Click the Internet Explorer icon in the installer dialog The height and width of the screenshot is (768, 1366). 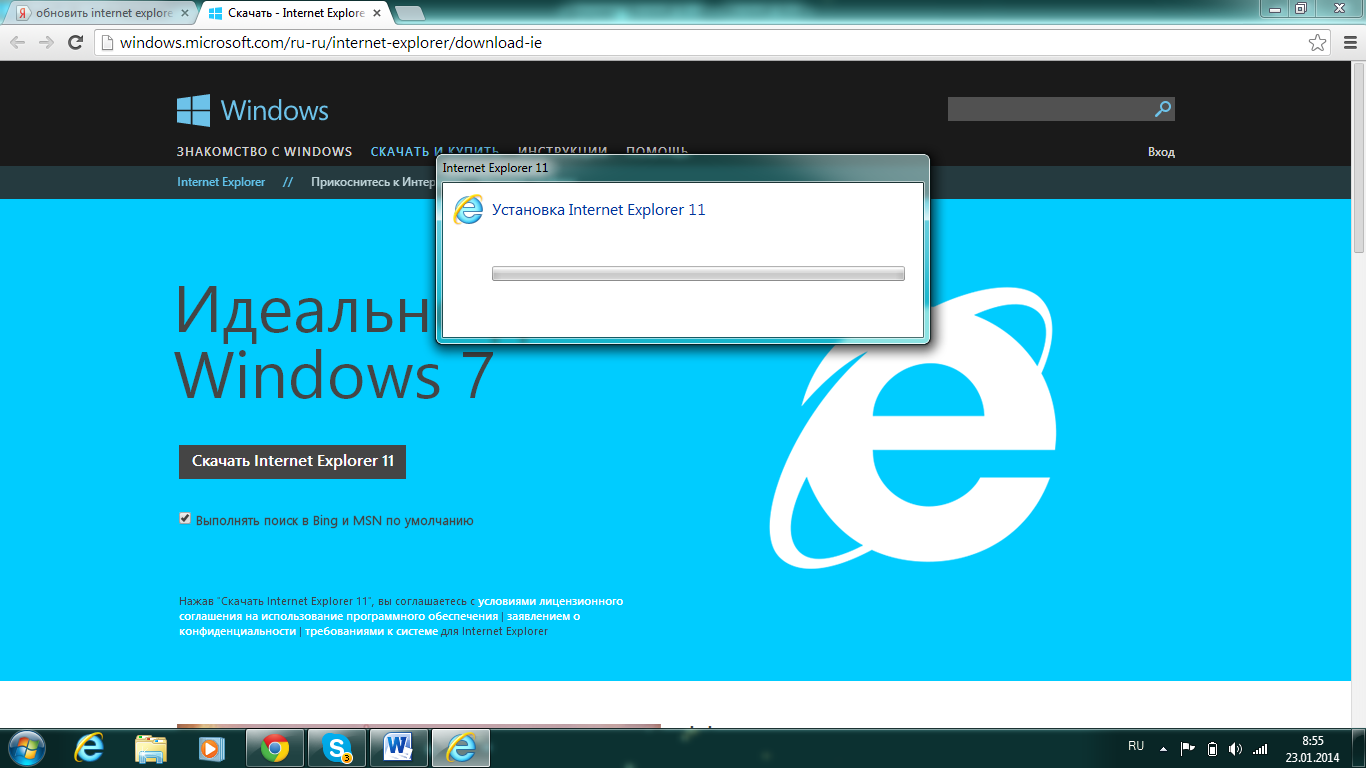coord(468,210)
